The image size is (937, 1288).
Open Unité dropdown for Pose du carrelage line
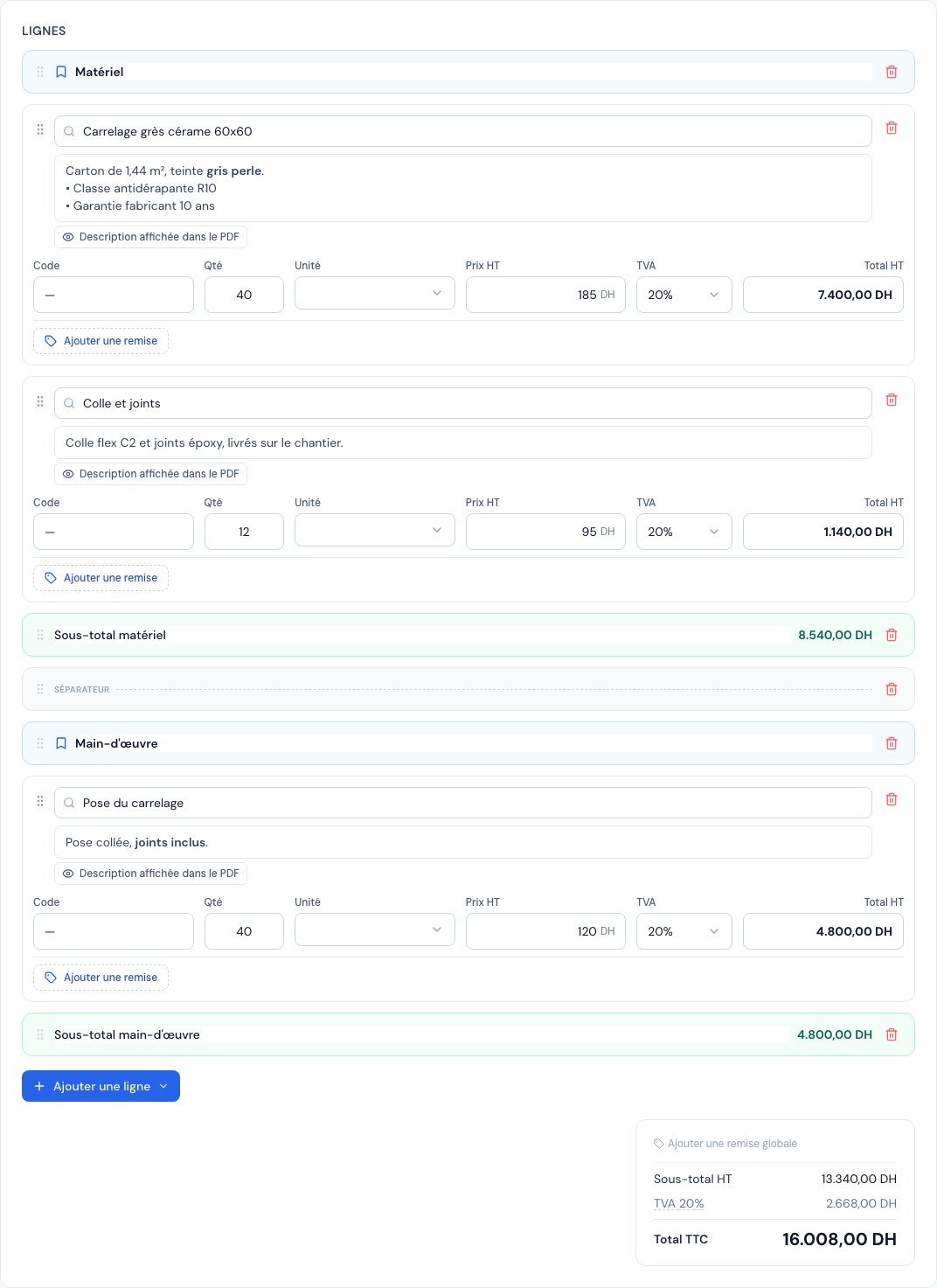click(374, 930)
